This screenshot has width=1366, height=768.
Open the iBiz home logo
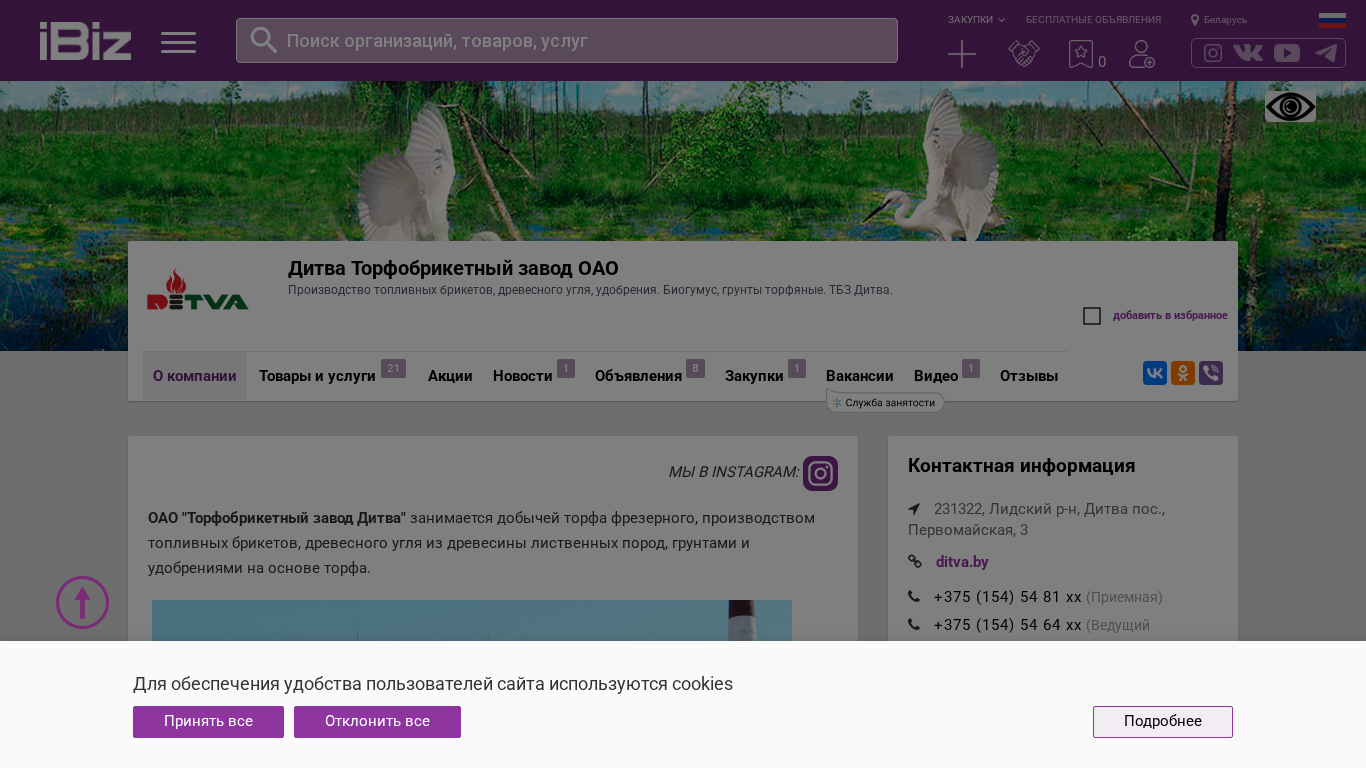click(85, 41)
